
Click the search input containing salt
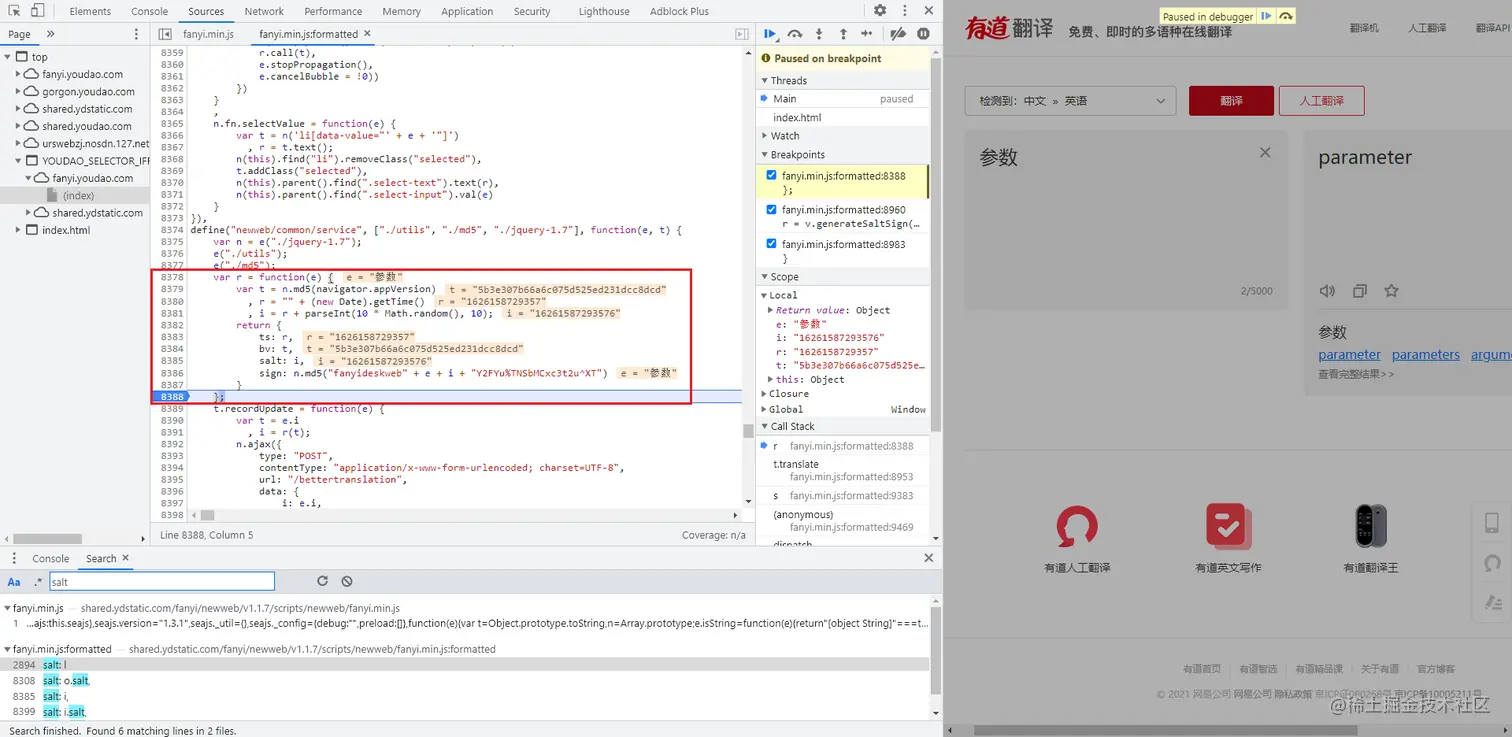(x=162, y=581)
